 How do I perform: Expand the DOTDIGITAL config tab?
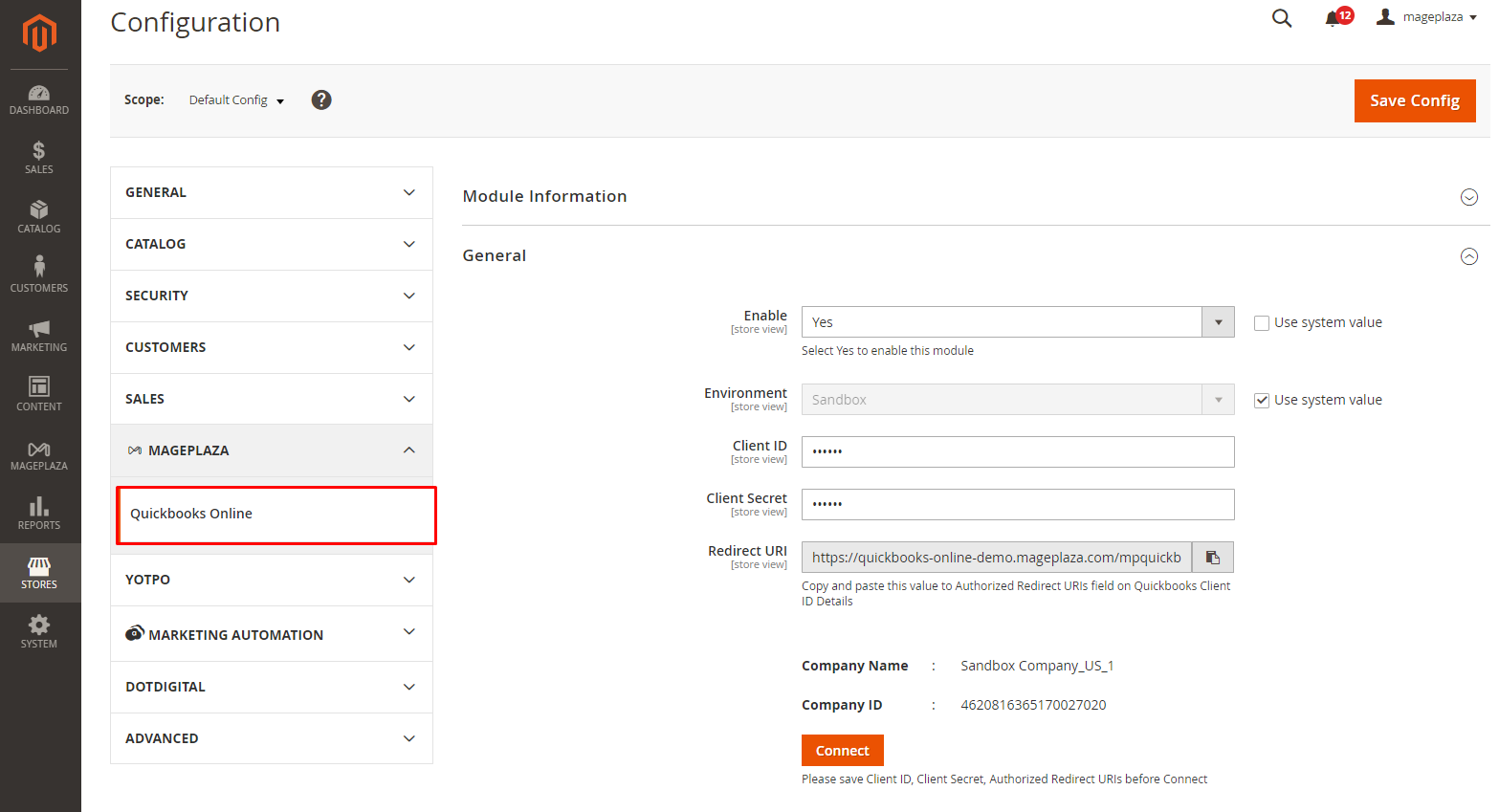[x=272, y=687]
